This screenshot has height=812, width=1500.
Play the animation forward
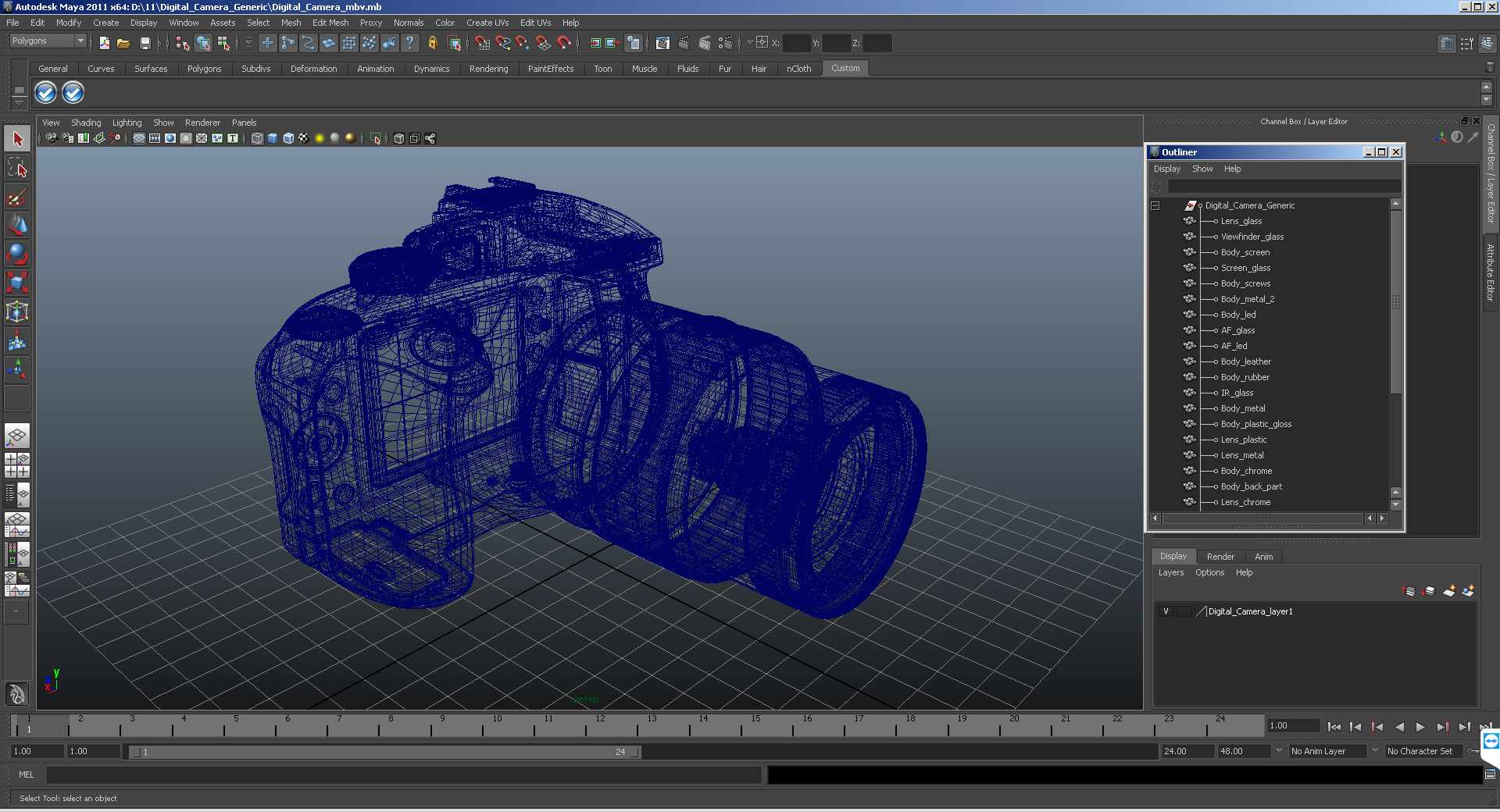[1420, 727]
